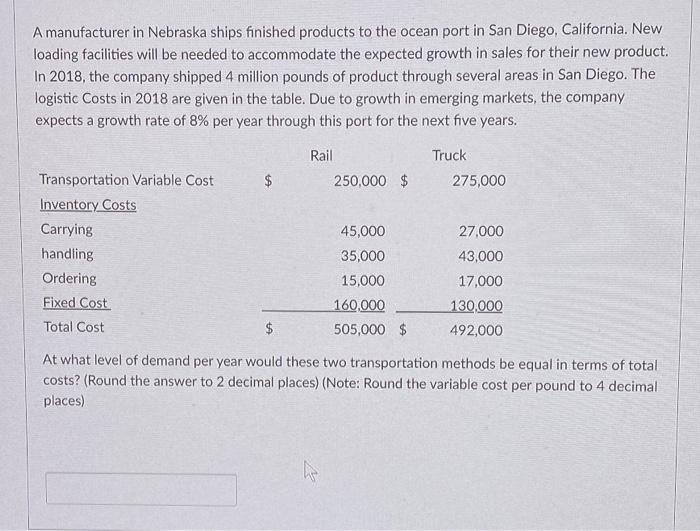Select the handling row label
700x531 pixels.
pos(67,255)
